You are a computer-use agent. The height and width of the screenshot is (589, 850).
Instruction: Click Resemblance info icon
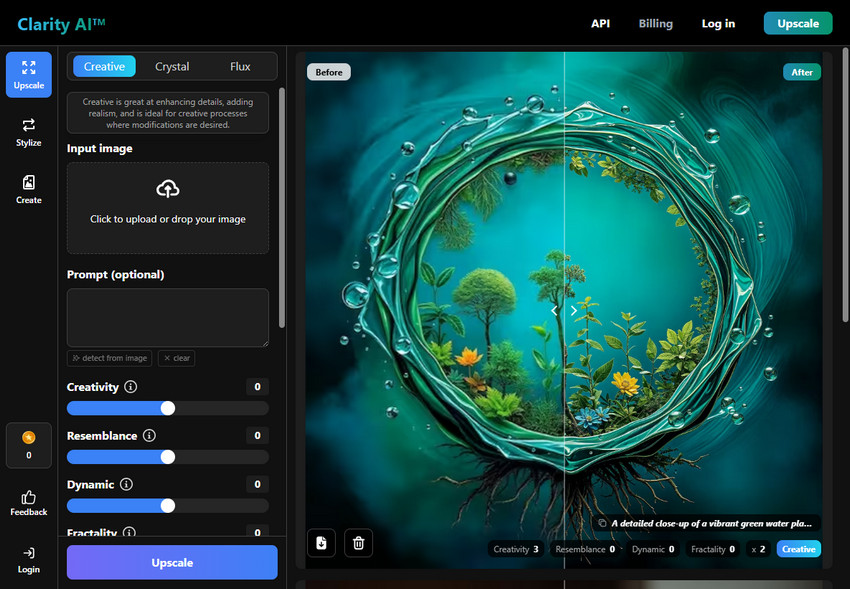149,436
